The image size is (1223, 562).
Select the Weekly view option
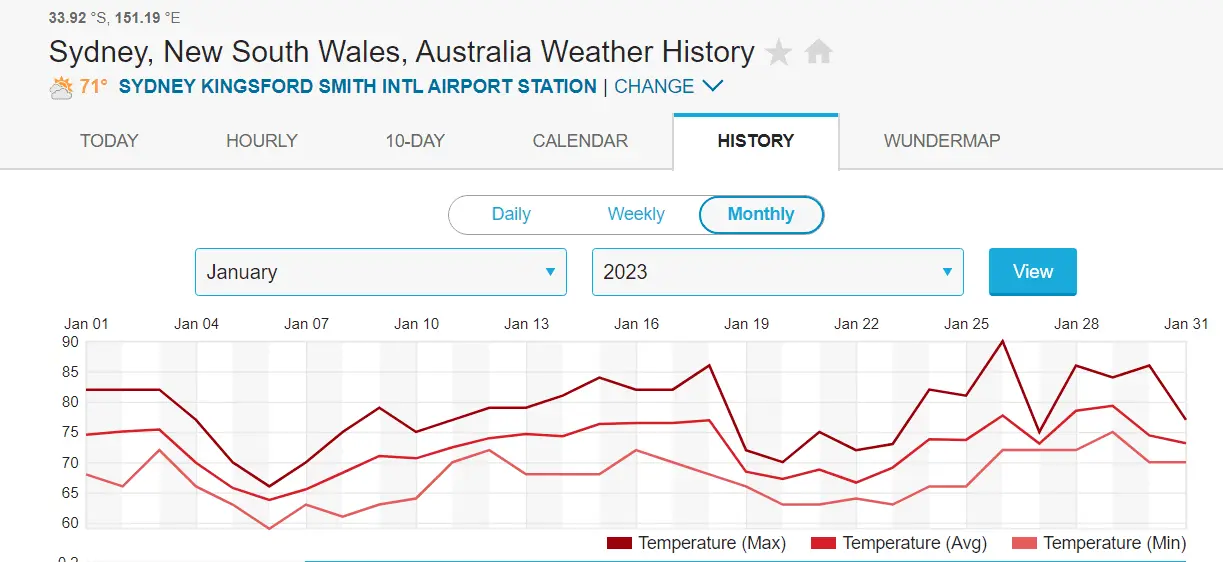[636, 214]
